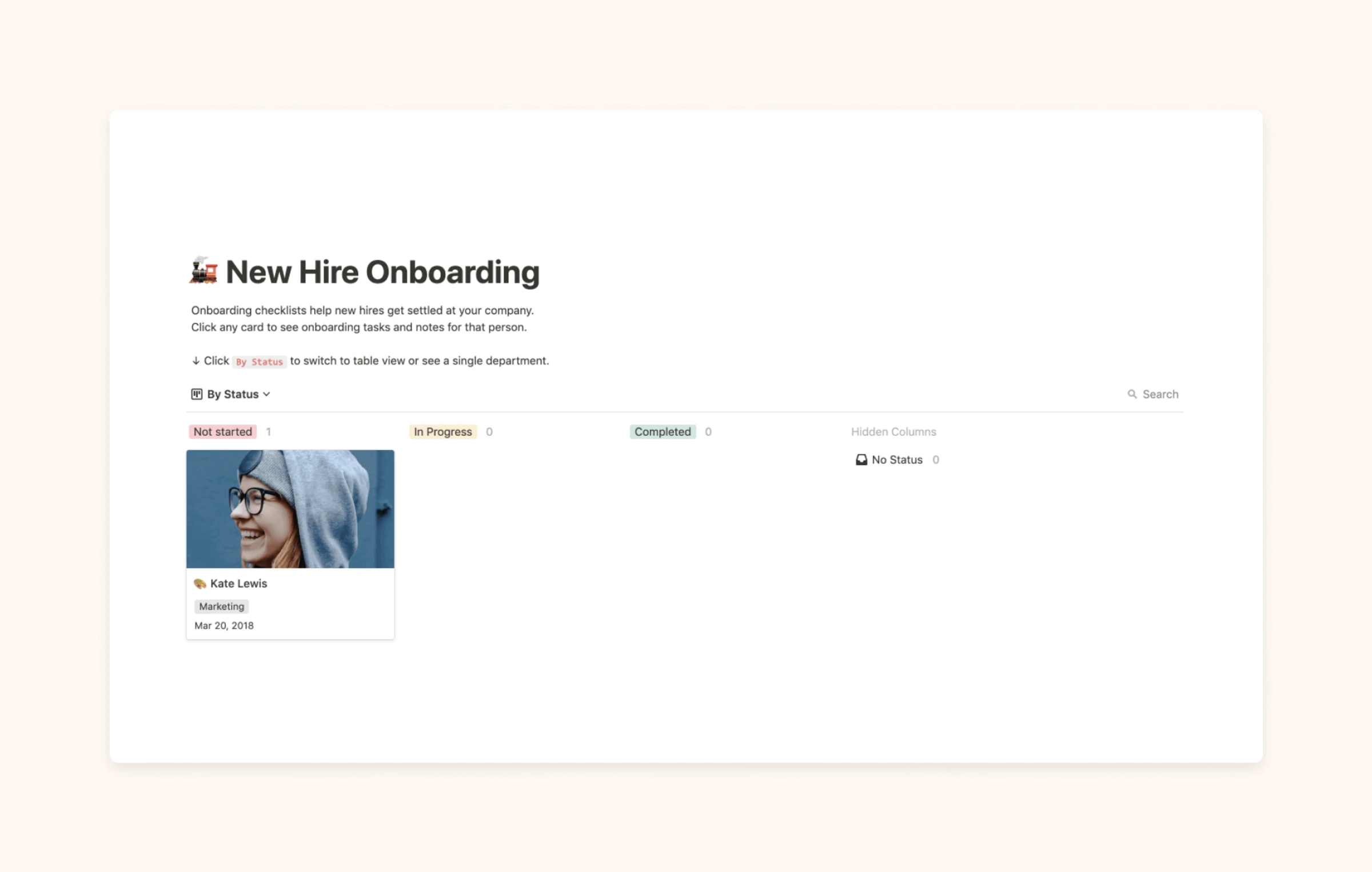Click the date Mar 20, 2018 on the card
The height and width of the screenshot is (872, 1372).
(x=224, y=625)
